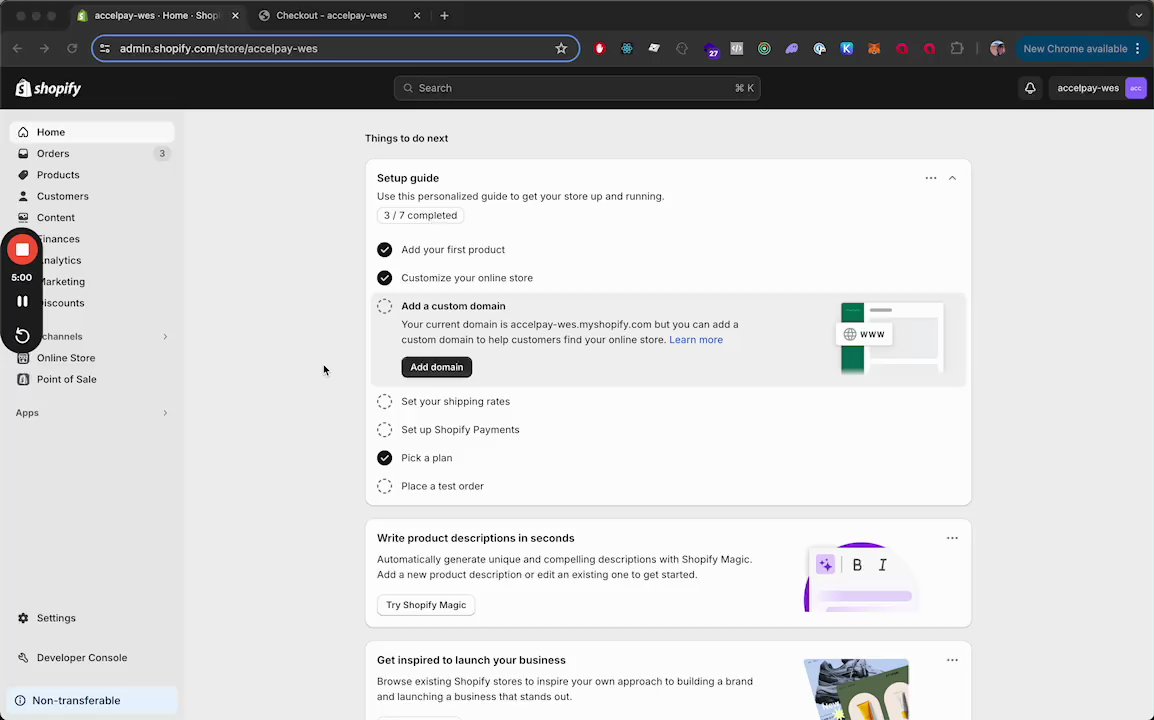Collapse the Setup guide card

click(x=952, y=178)
